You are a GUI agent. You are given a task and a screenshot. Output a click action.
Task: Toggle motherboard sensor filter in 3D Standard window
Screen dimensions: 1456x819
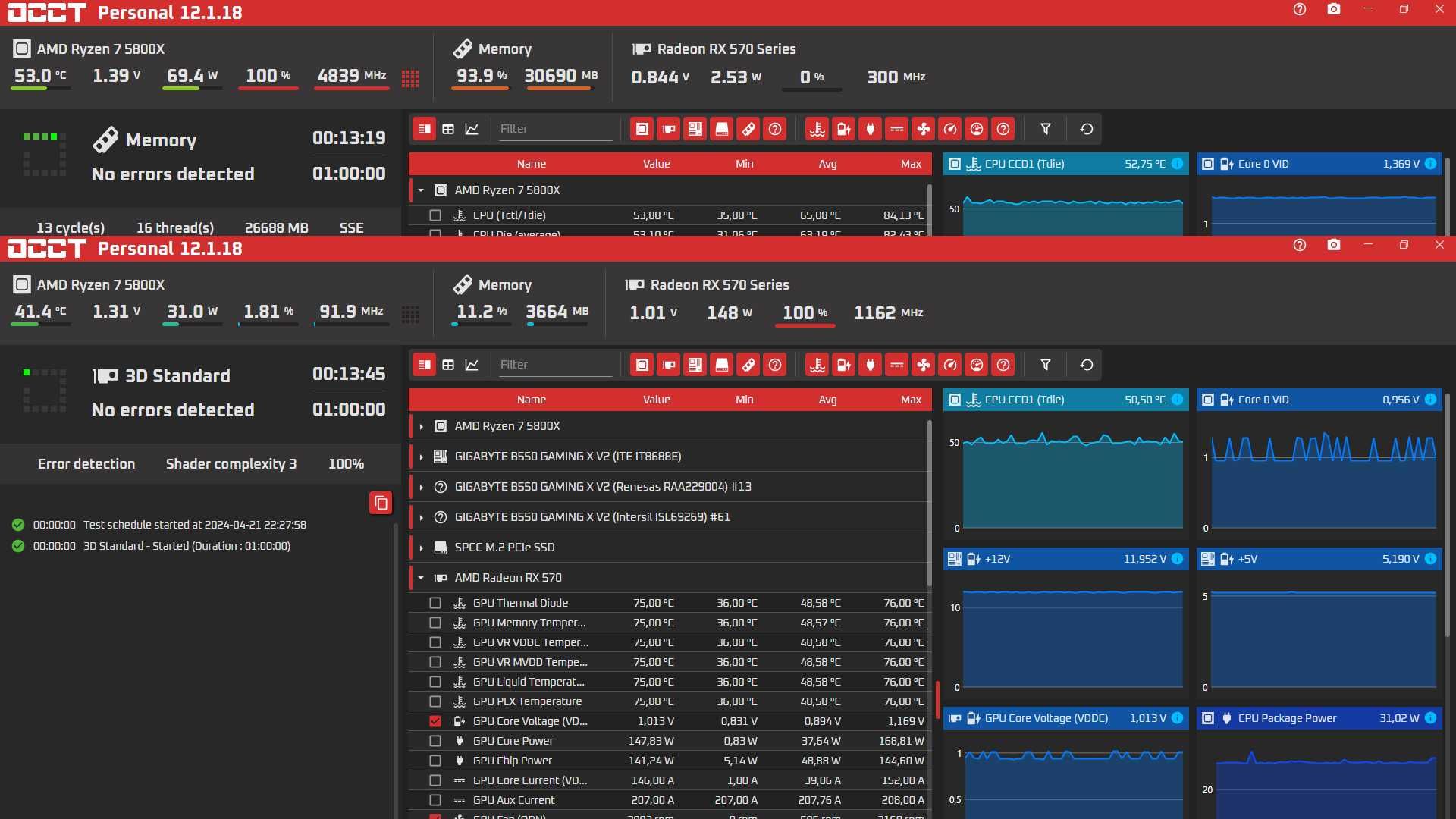click(x=695, y=365)
